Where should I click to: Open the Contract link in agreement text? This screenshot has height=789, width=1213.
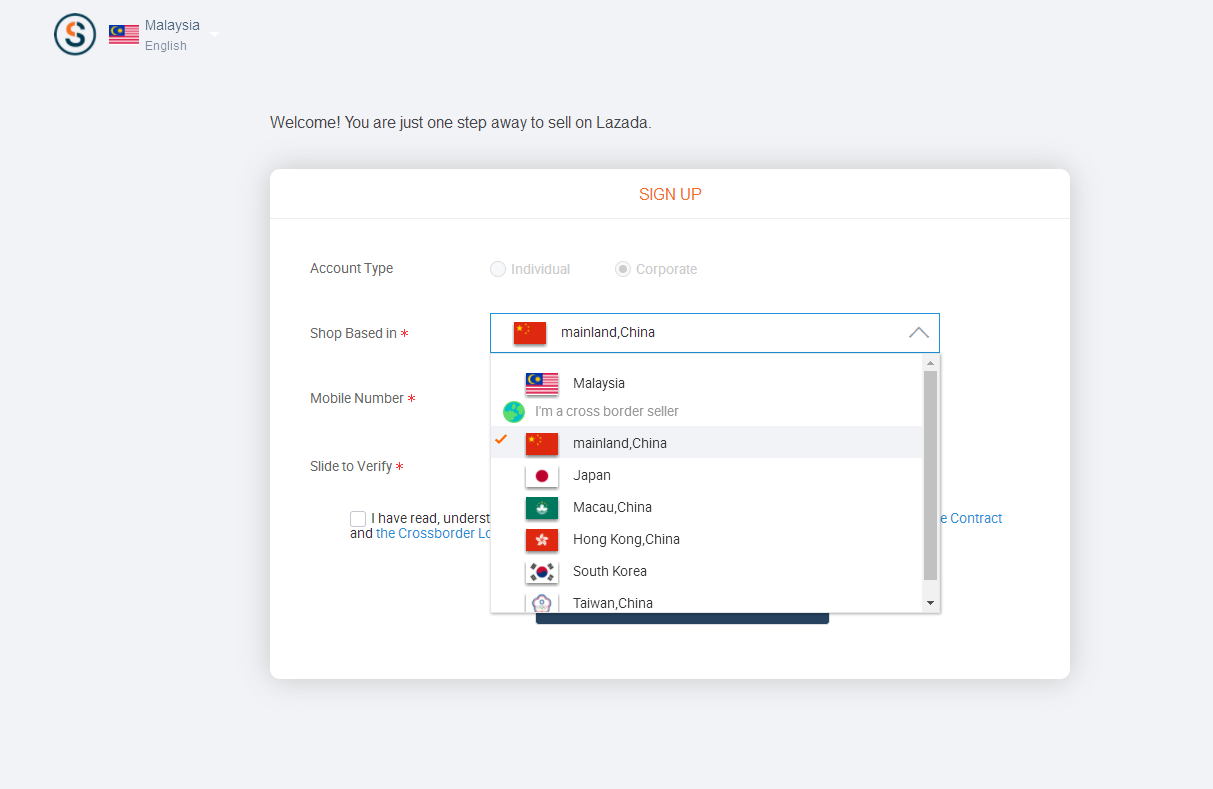point(971,518)
